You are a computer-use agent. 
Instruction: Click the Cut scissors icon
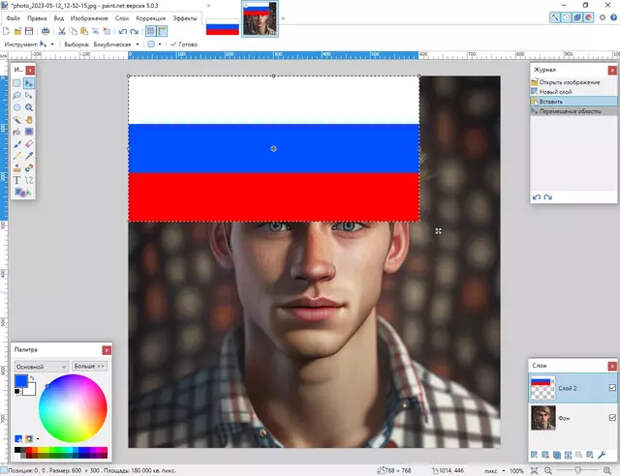pyautogui.click(x=62, y=31)
